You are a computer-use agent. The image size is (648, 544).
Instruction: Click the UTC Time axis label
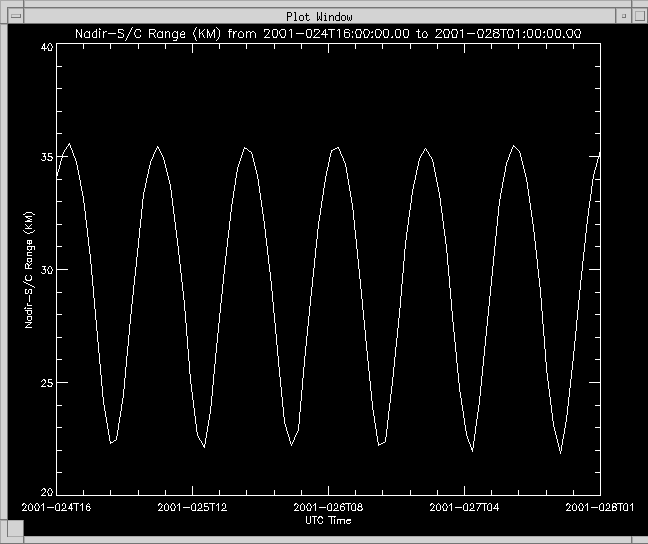pos(328,520)
